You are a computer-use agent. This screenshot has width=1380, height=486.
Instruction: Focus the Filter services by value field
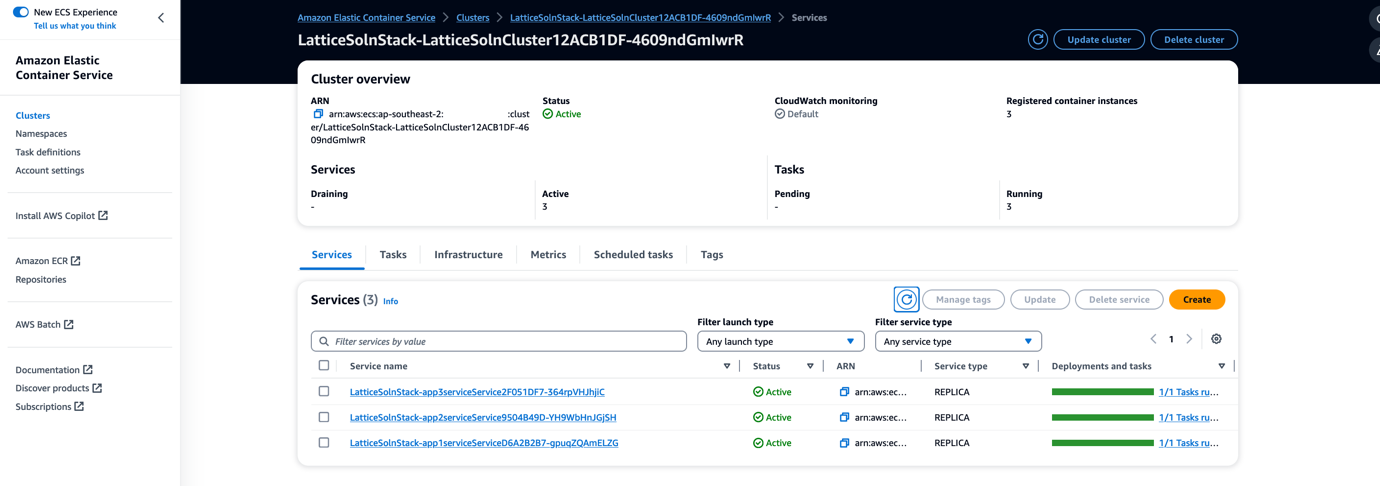coord(499,341)
